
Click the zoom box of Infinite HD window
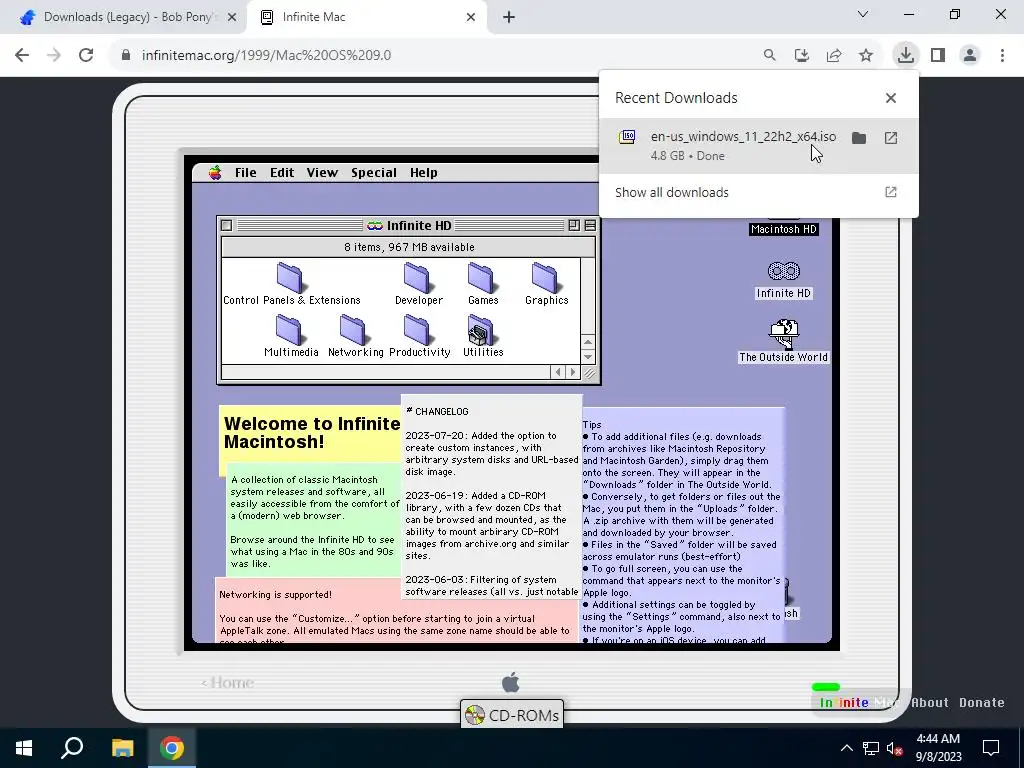coord(574,225)
